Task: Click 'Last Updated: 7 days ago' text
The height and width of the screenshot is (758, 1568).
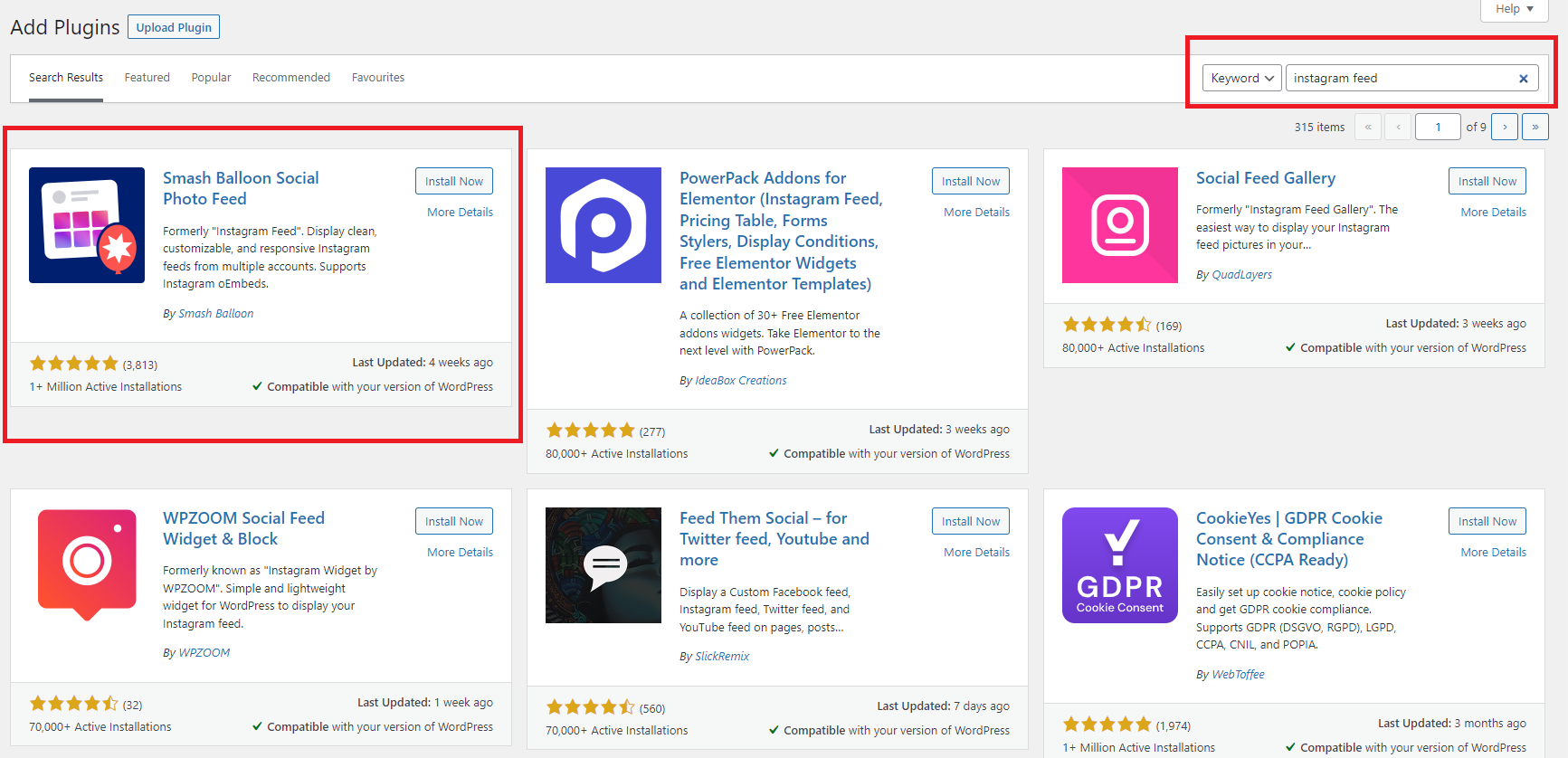Action: click(x=943, y=706)
